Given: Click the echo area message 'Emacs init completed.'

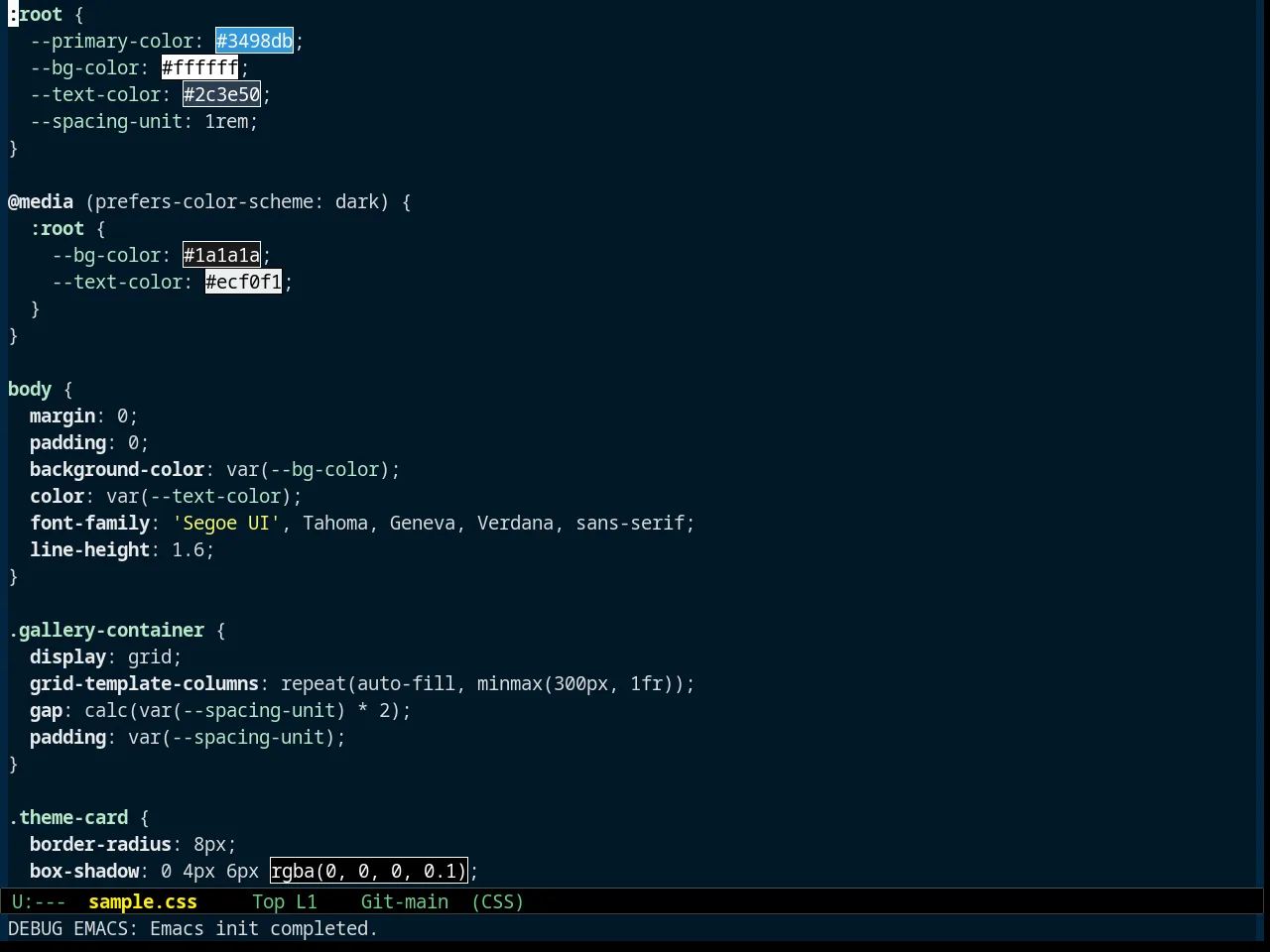Looking at the screenshot, I should (x=264, y=928).
